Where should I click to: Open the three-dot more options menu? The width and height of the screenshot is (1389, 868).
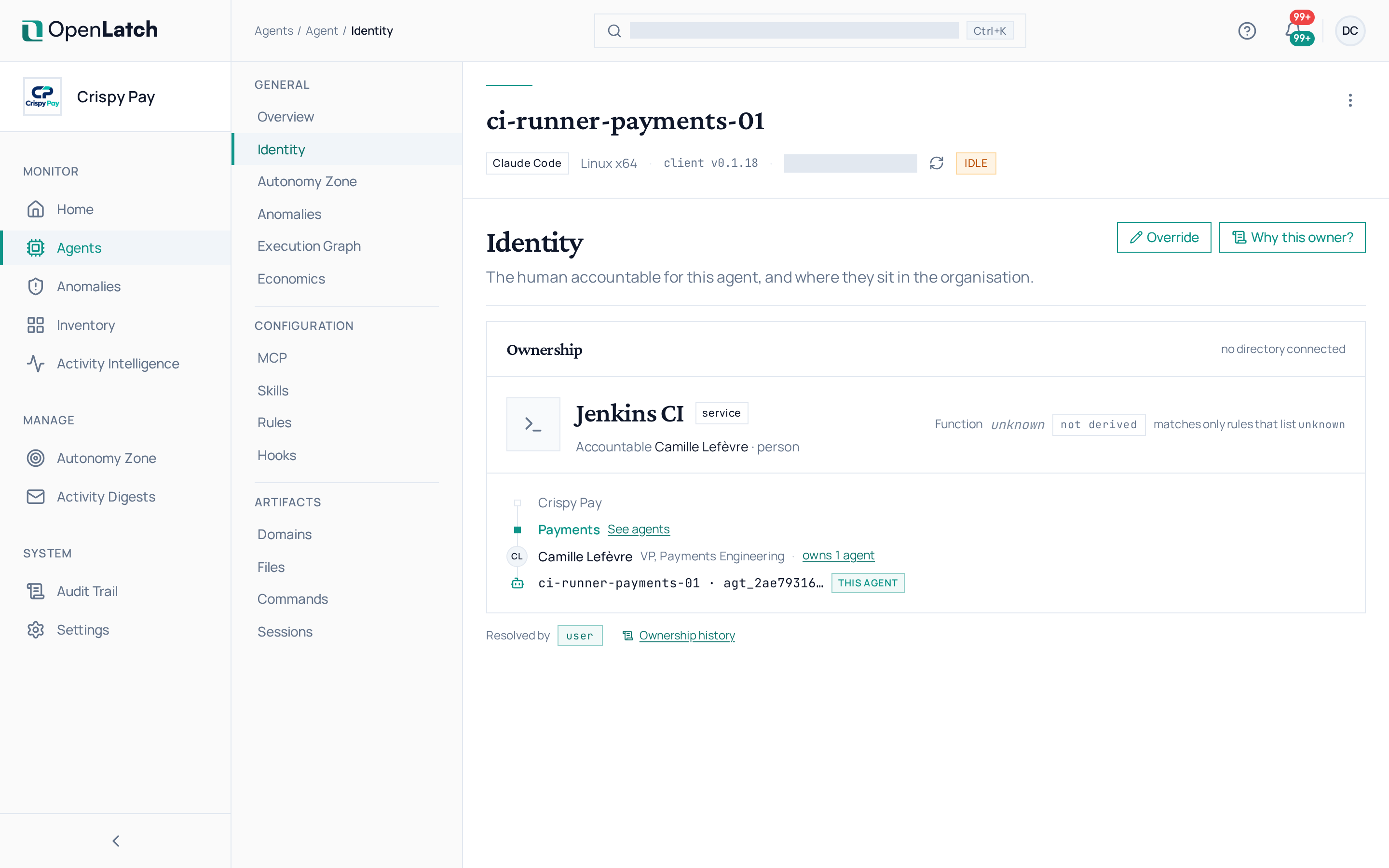(1350, 100)
